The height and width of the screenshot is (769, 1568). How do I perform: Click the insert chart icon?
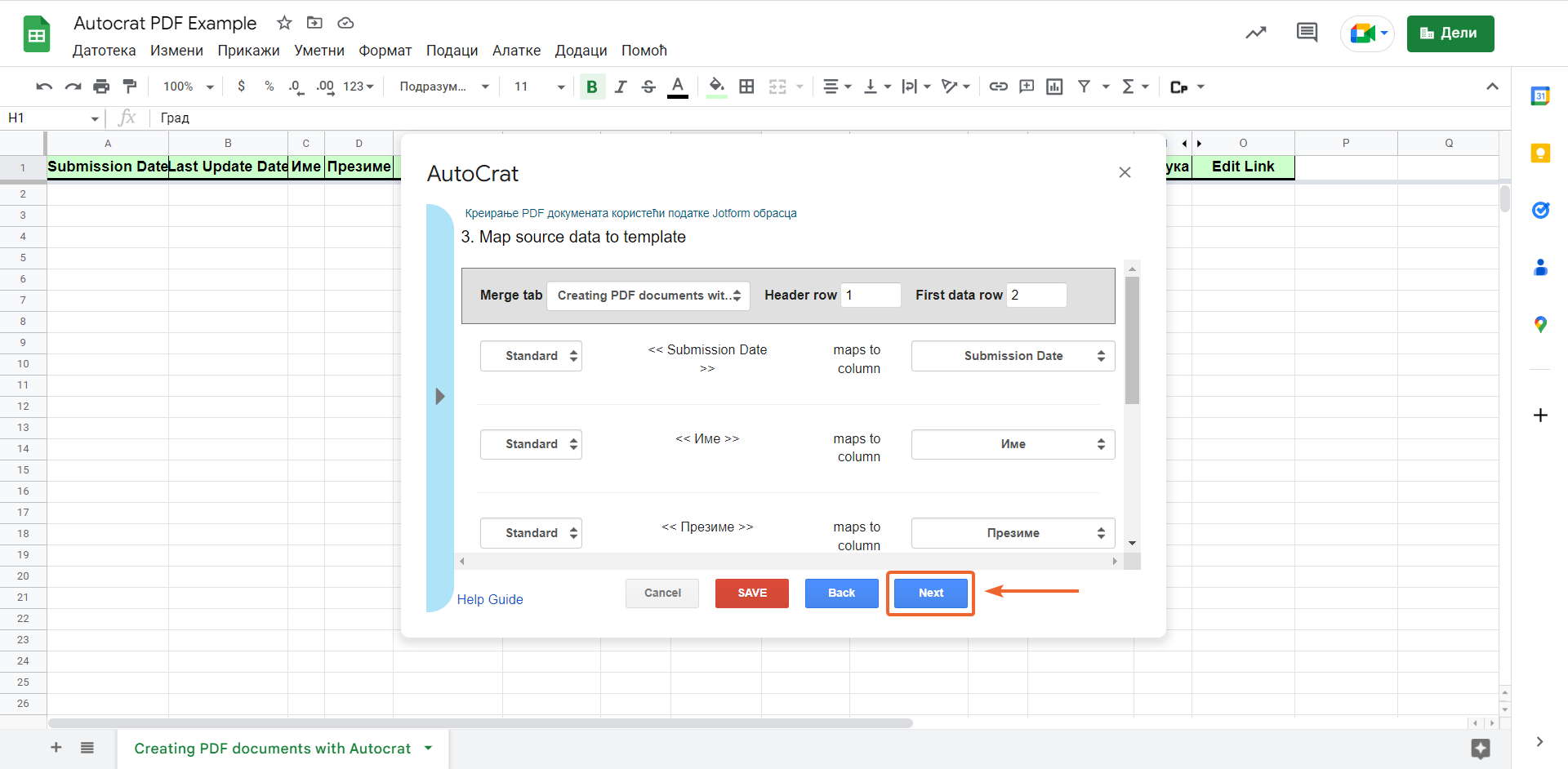tap(1054, 87)
